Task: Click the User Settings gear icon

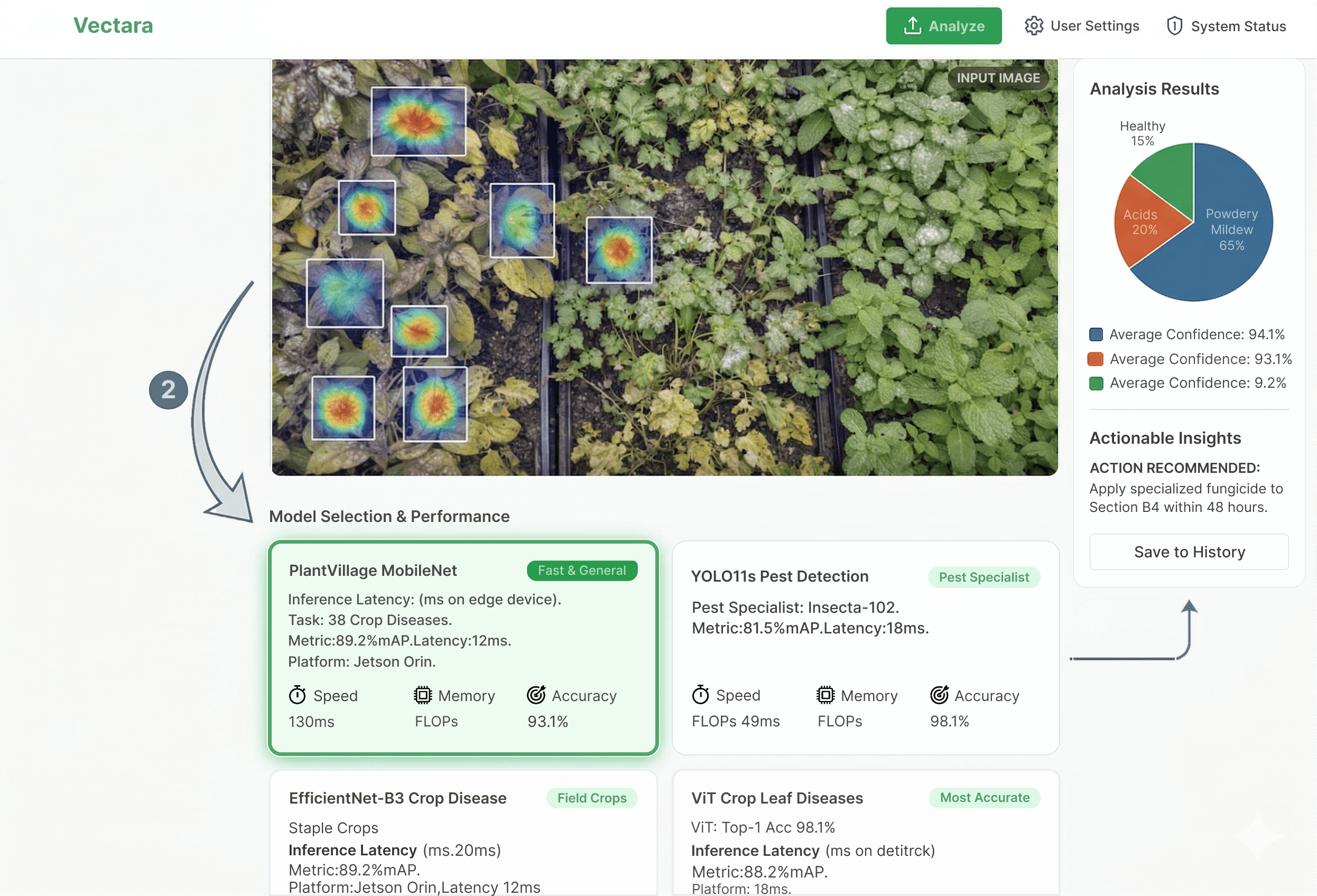Action: (1034, 26)
